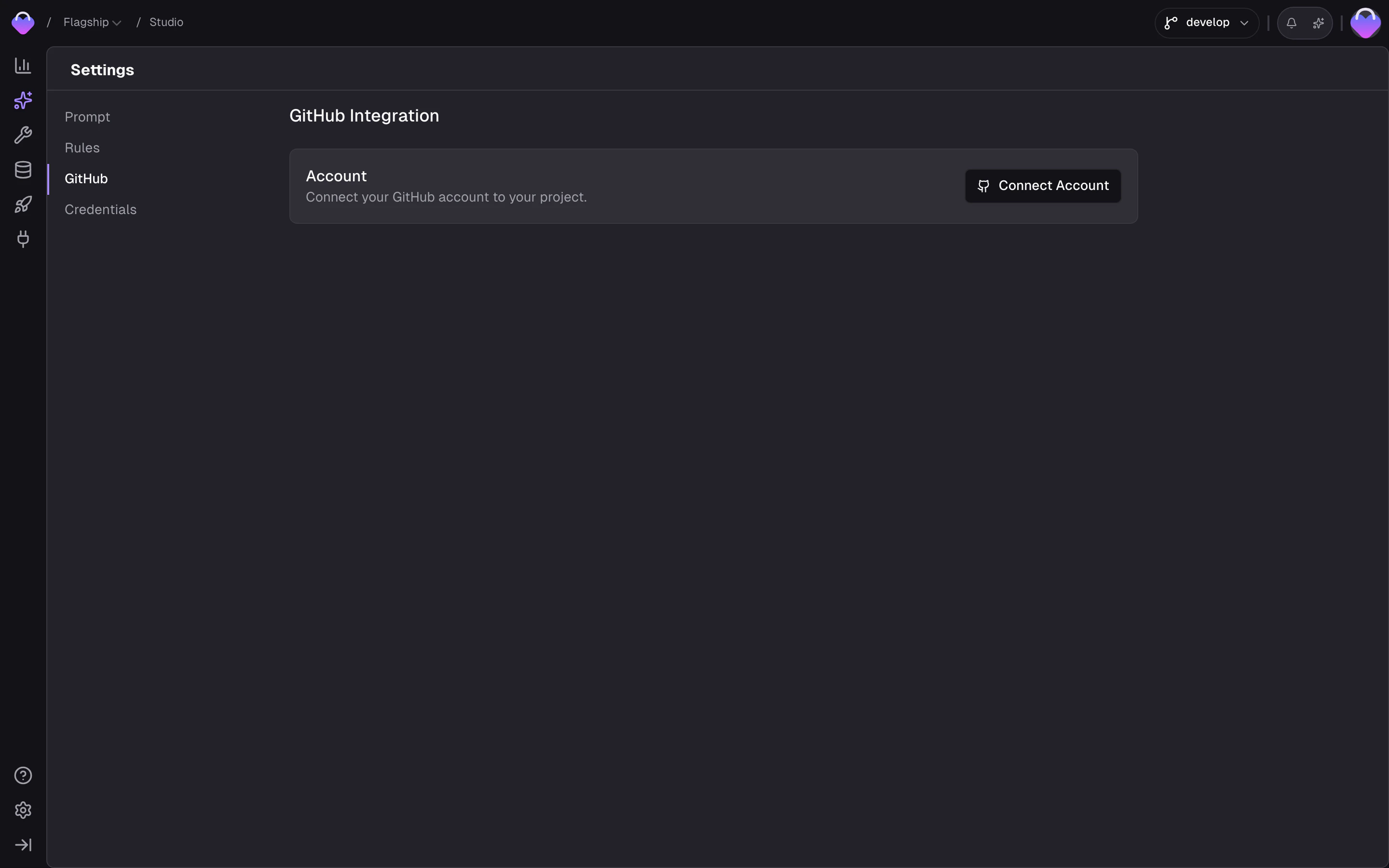Open the gear settings icon in sidebar
The width and height of the screenshot is (1389, 868).
(x=23, y=810)
